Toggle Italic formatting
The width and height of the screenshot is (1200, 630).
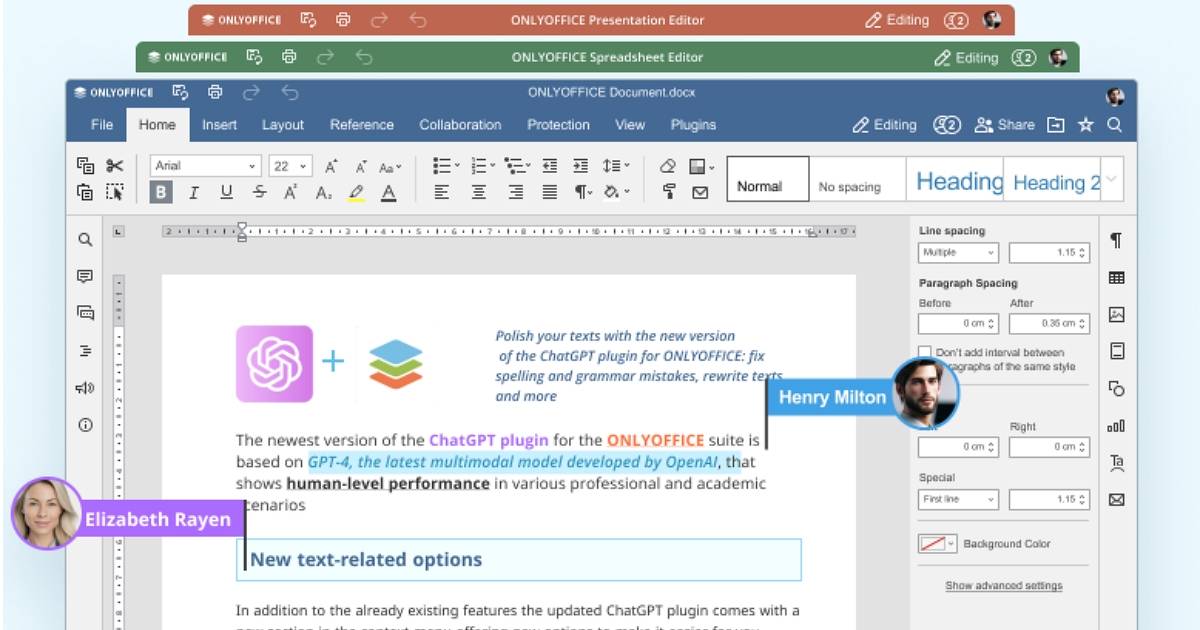coord(194,192)
